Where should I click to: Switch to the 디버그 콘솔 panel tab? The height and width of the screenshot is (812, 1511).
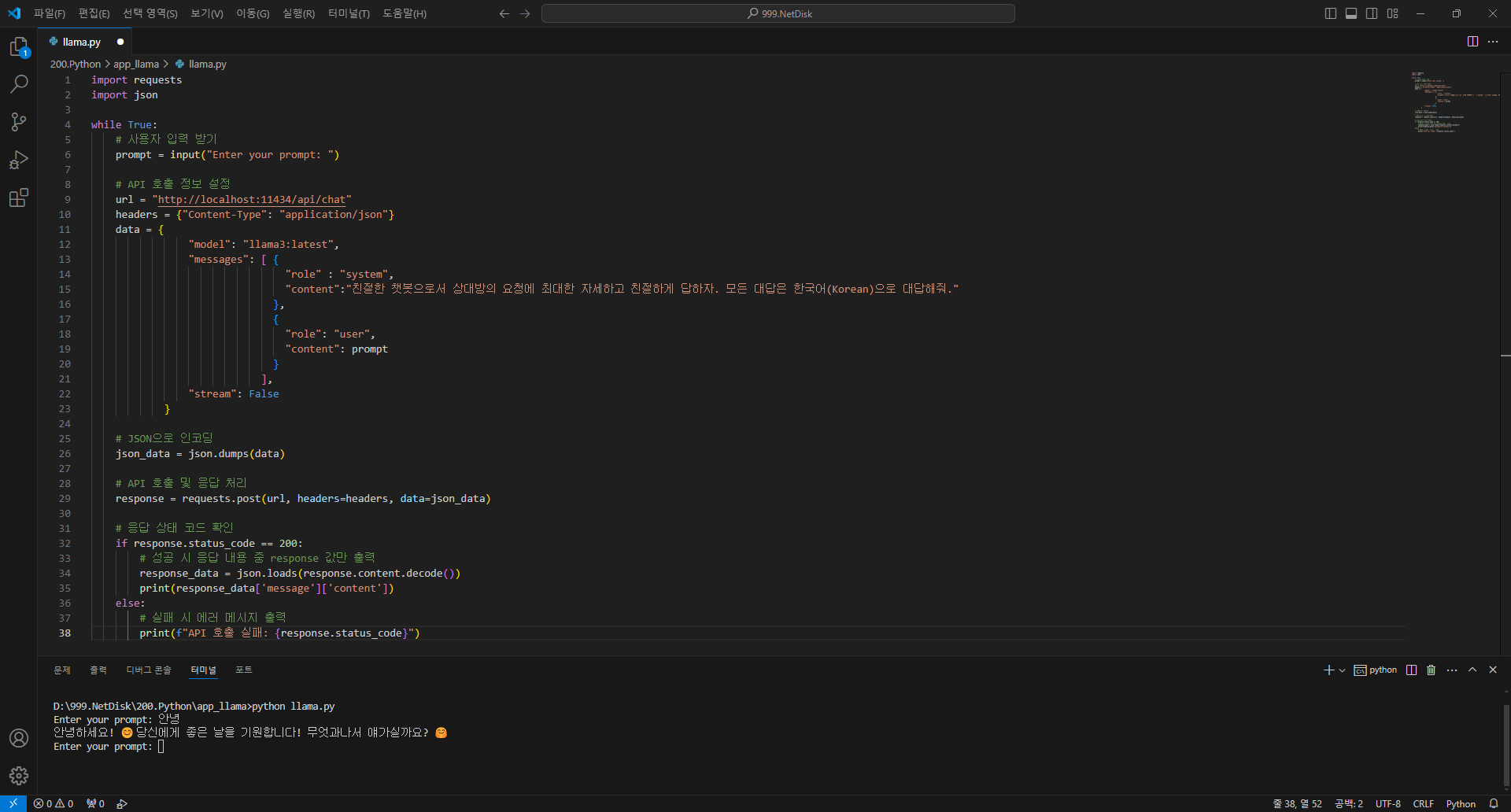pyautogui.click(x=149, y=670)
